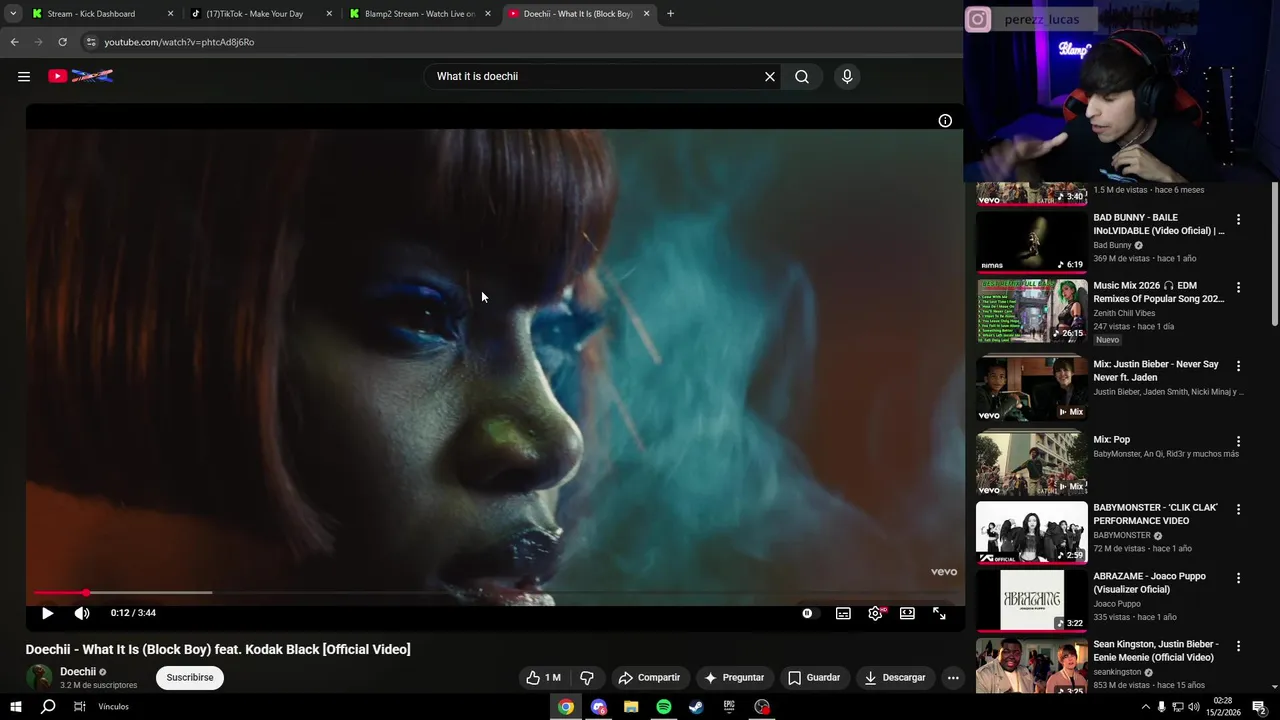Reload the current page
Screen dimensions: 1280x720
62,42
